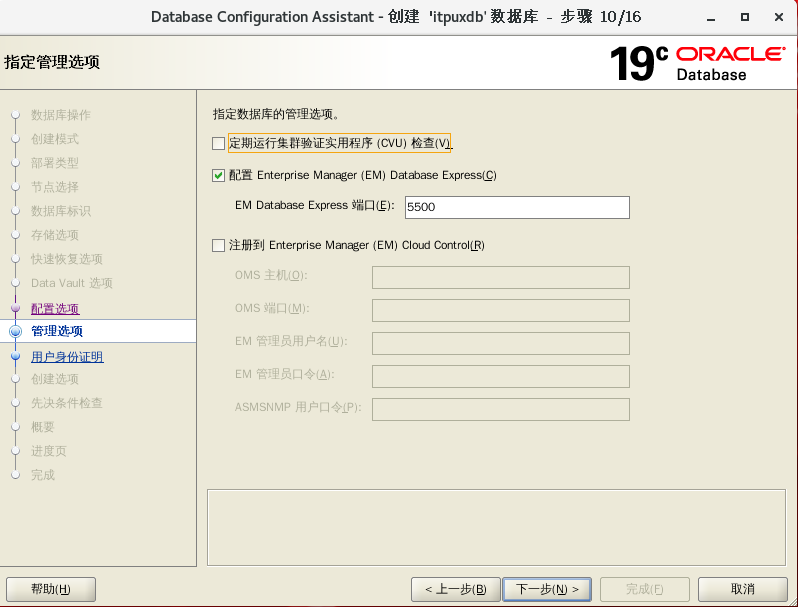Click 快速恢复选项 step in sidebar
This screenshot has height=607, width=798.
click(x=67, y=259)
